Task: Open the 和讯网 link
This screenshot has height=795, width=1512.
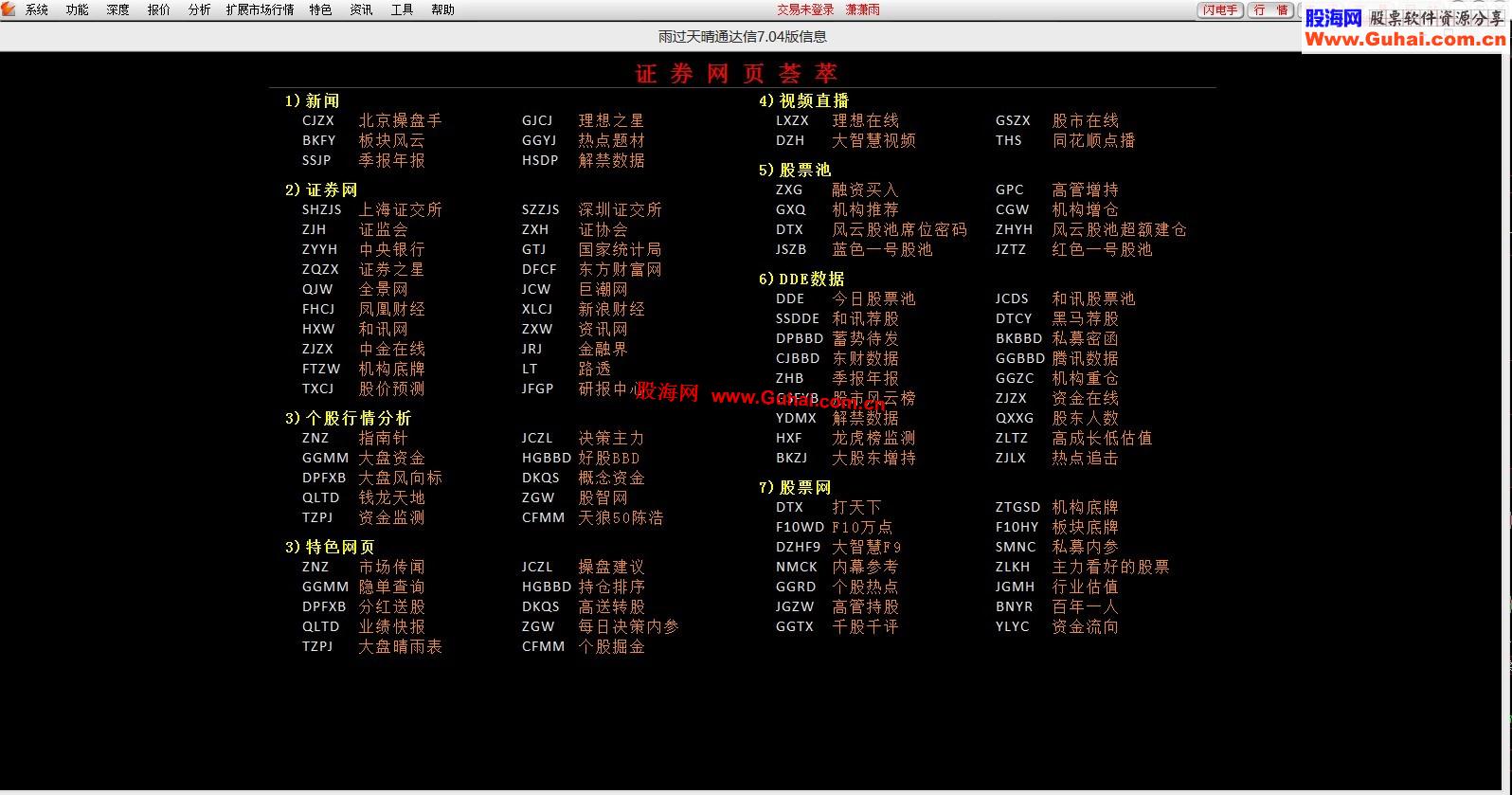Action: coord(384,329)
